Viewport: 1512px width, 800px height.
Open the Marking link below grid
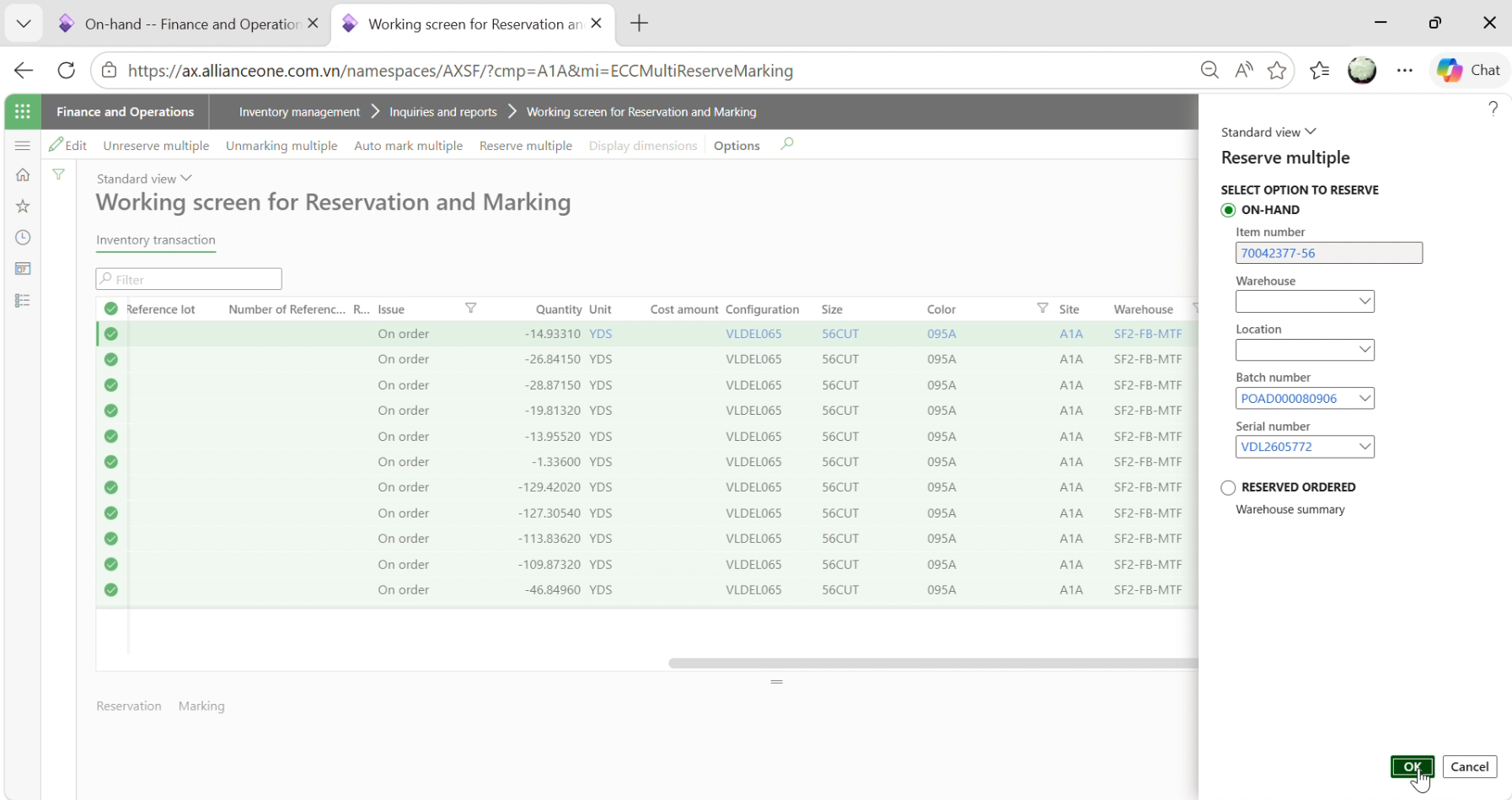tap(201, 706)
